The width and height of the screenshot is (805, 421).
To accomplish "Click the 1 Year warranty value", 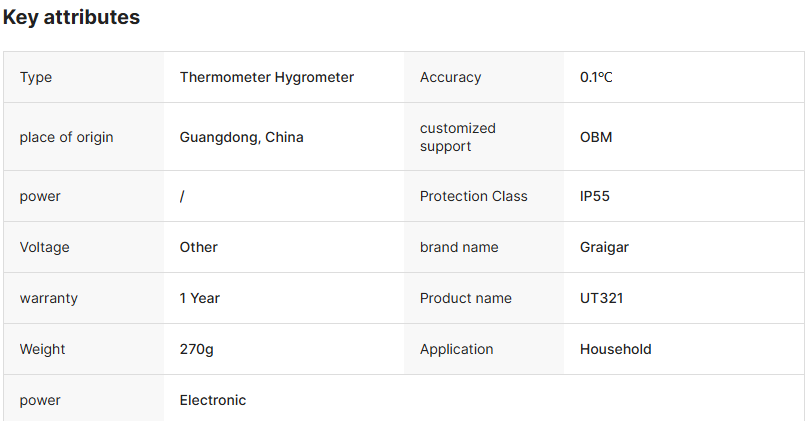I will (200, 298).
